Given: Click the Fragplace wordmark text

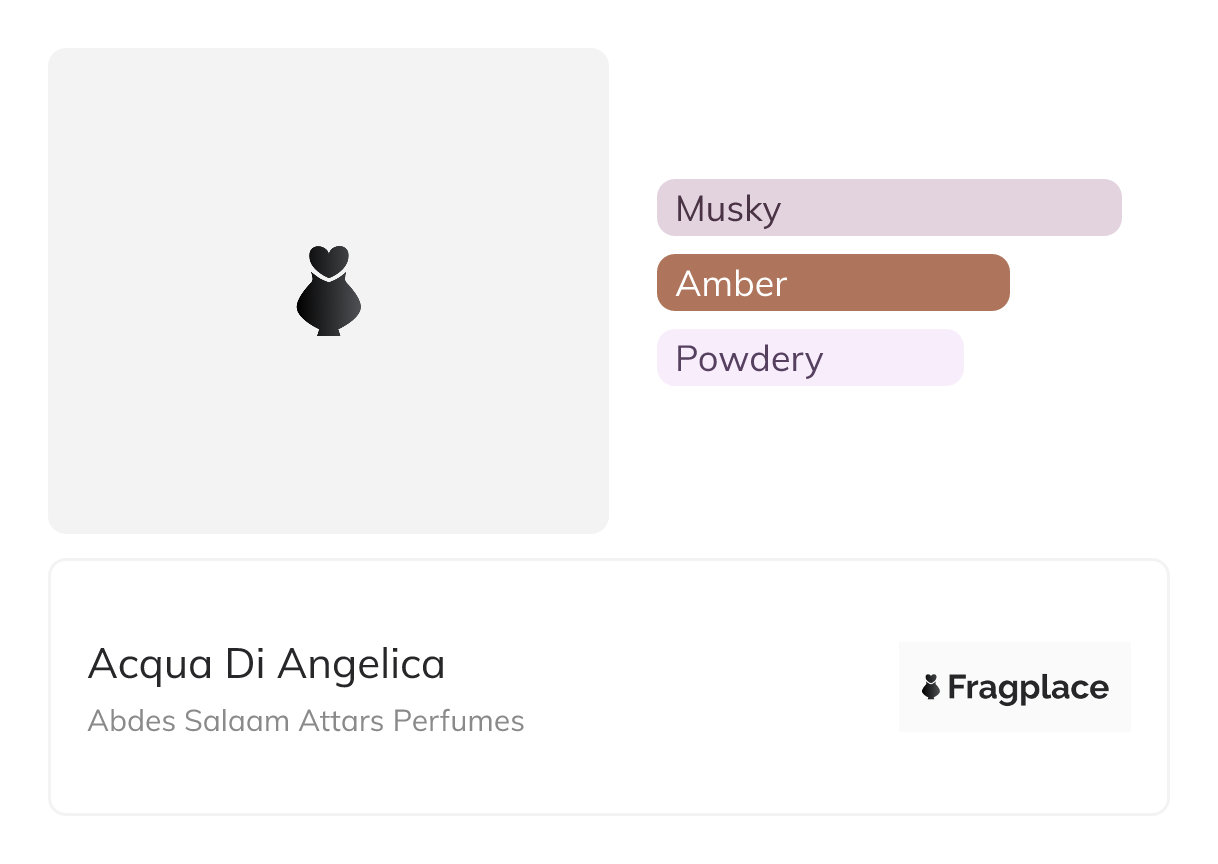Looking at the screenshot, I should coord(1028,688).
